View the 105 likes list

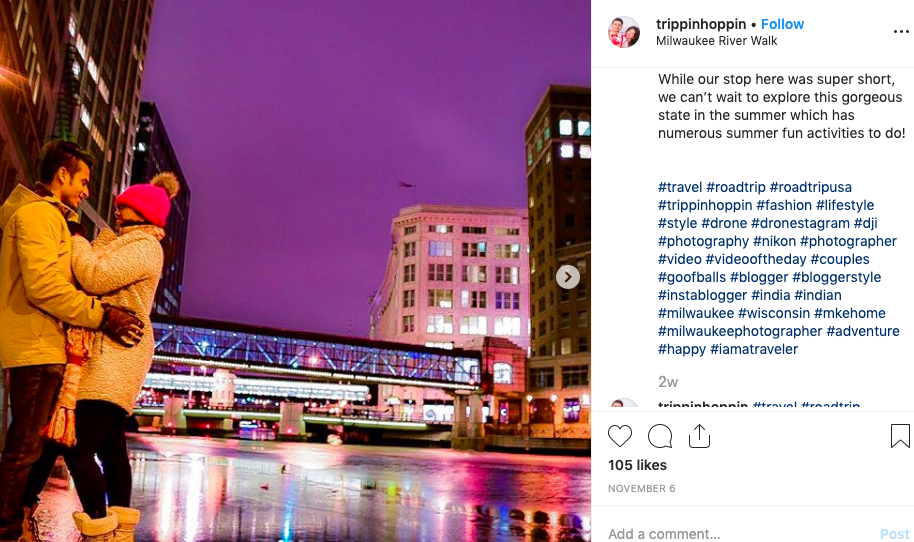(x=637, y=465)
